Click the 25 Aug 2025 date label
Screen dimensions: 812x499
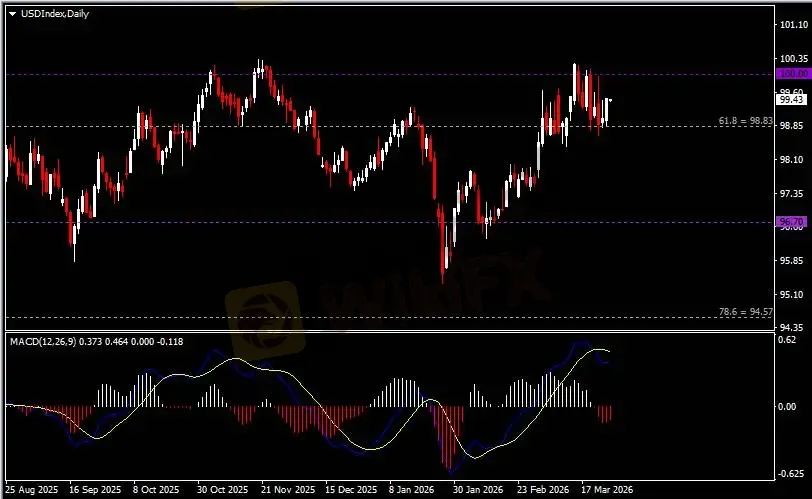32,489
